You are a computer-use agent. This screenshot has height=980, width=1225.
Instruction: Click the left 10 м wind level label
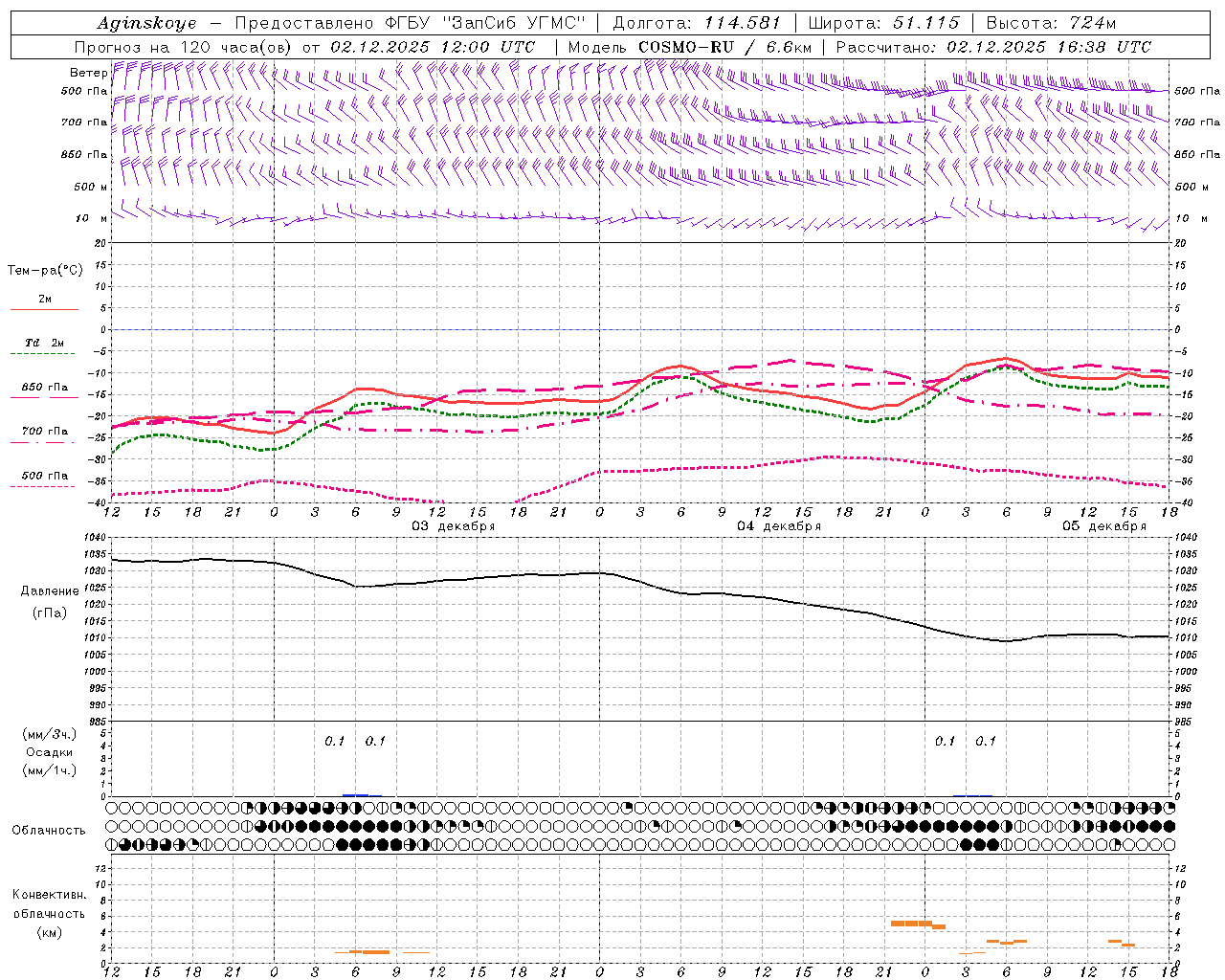click(x=91, y=218)
